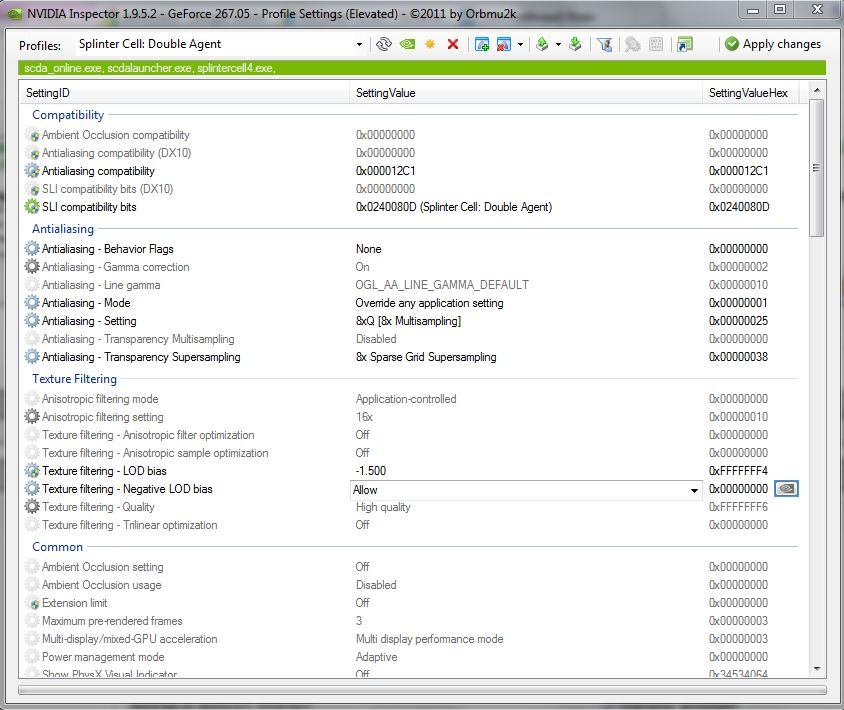This screenshot has height=710, width=844.
Task: Select High quality texture filtering value
Action: click(383, 507)
